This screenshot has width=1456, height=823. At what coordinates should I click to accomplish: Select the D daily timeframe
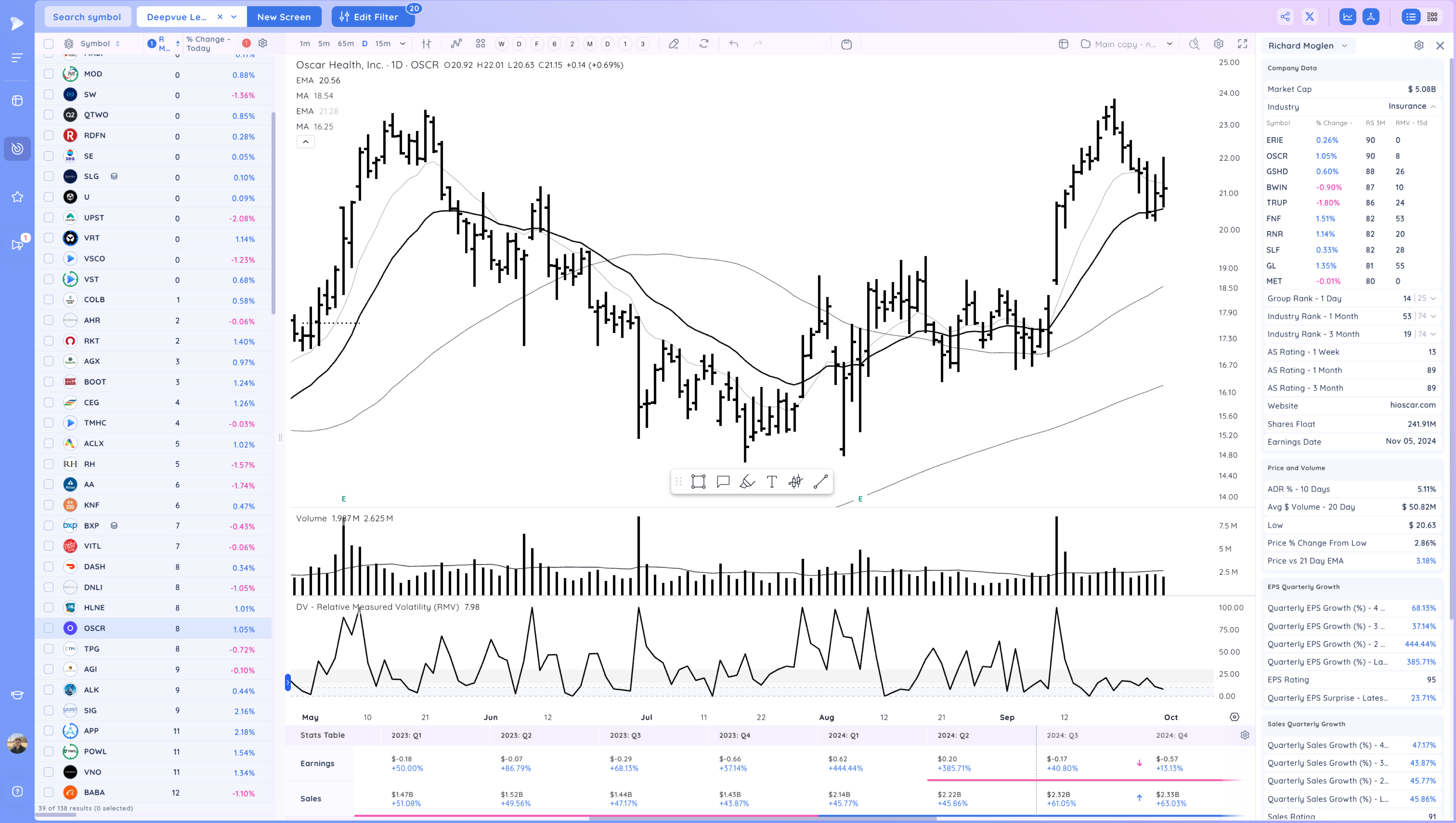tap(365, 44)
